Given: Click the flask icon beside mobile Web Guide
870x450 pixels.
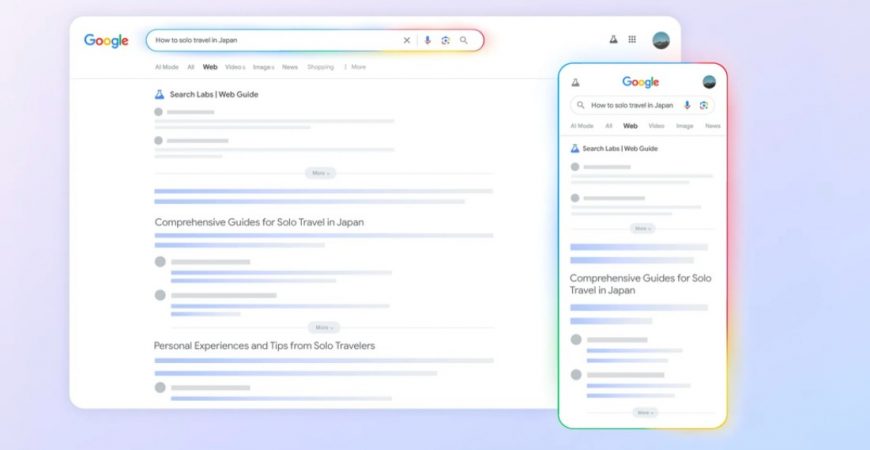Looking at the screenshot, I should [575, 149].
